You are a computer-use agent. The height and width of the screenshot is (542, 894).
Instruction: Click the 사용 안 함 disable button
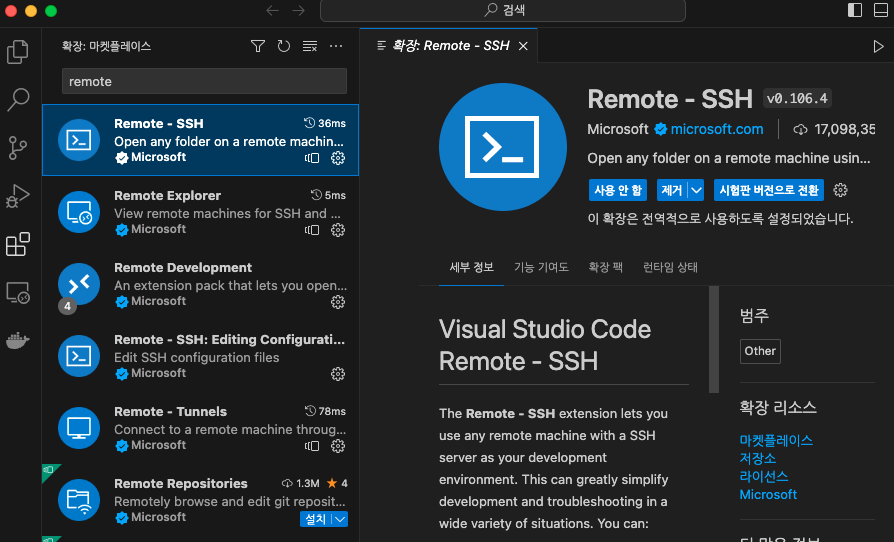point(617,190)
